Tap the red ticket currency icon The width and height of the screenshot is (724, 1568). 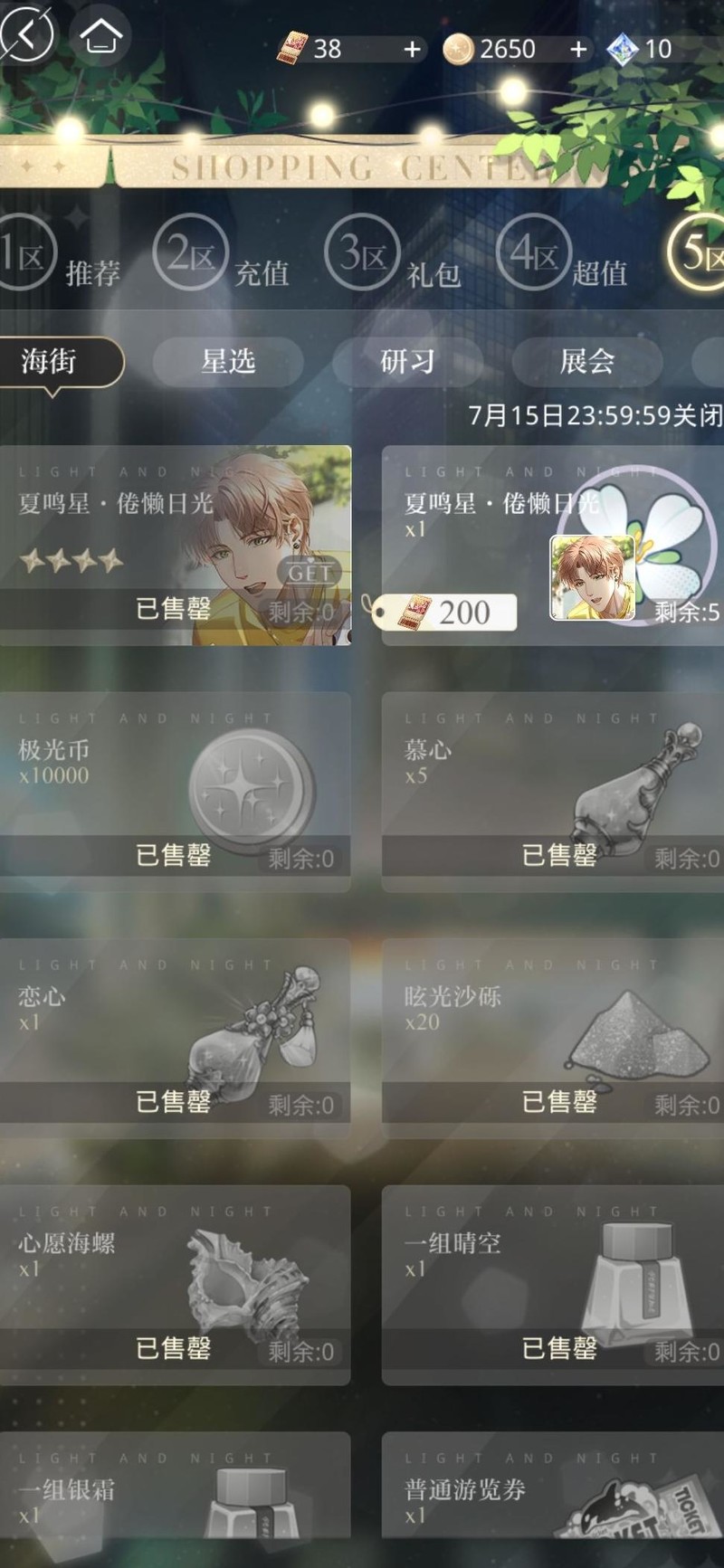tap(292, 48)
